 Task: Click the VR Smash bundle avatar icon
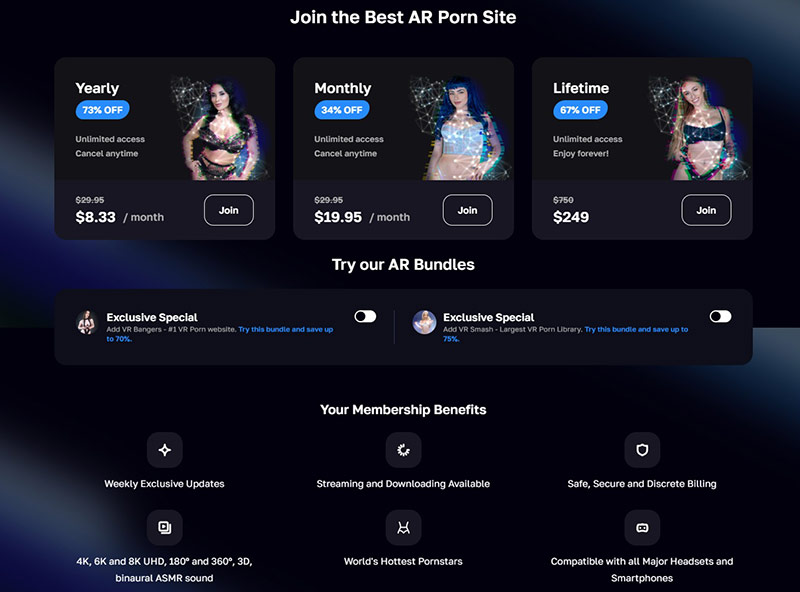pyautogui.click(x=424, y=322)
